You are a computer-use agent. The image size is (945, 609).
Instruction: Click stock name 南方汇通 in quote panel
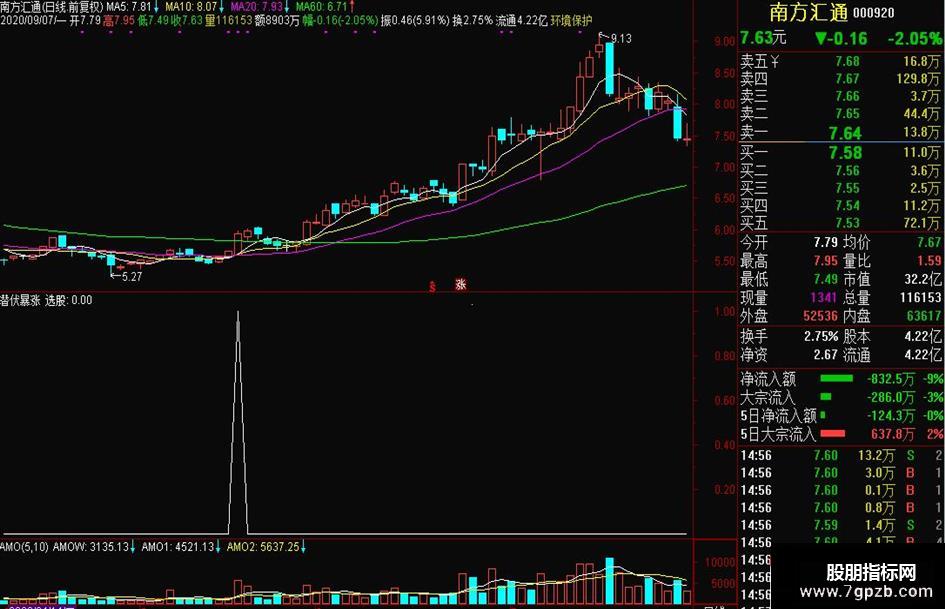point(808,12)
